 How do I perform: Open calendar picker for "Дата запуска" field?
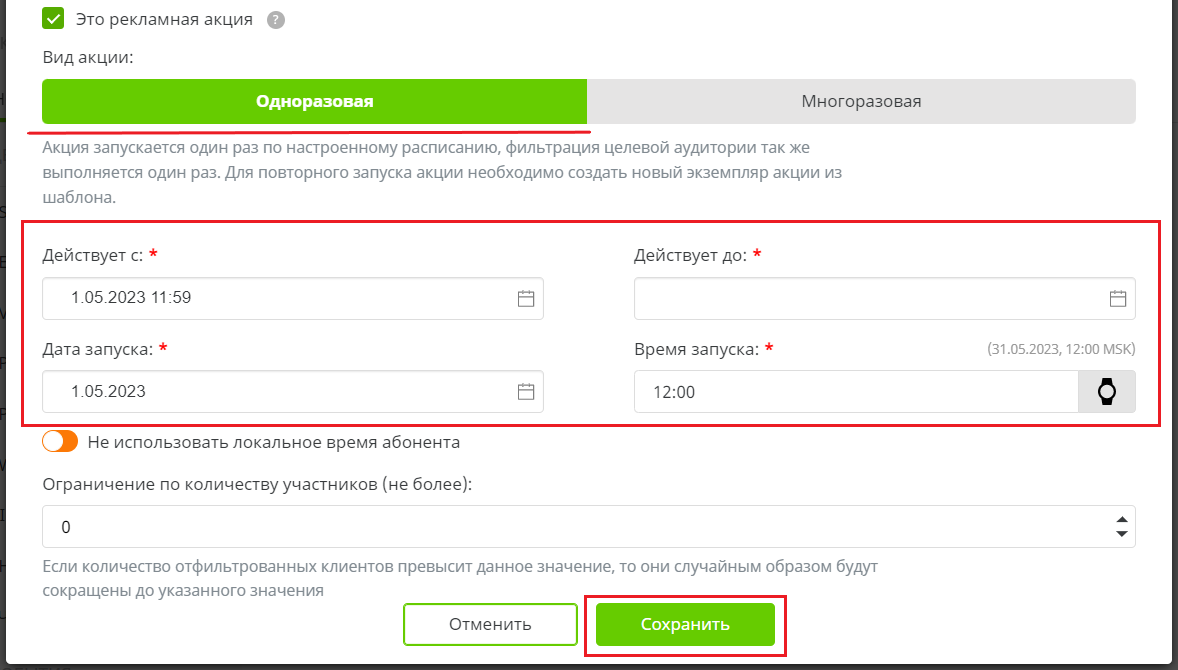527,391
